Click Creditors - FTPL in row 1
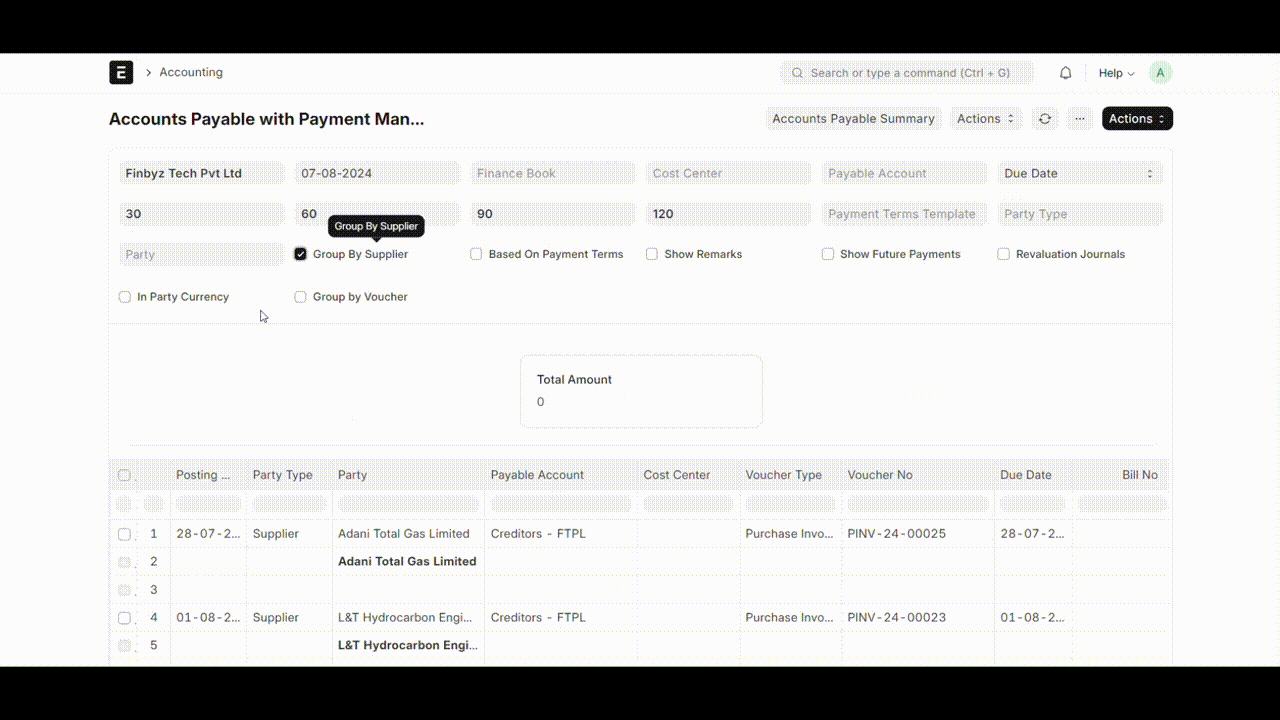Viewport: 1280px width, 720px height. coord(538,534)
